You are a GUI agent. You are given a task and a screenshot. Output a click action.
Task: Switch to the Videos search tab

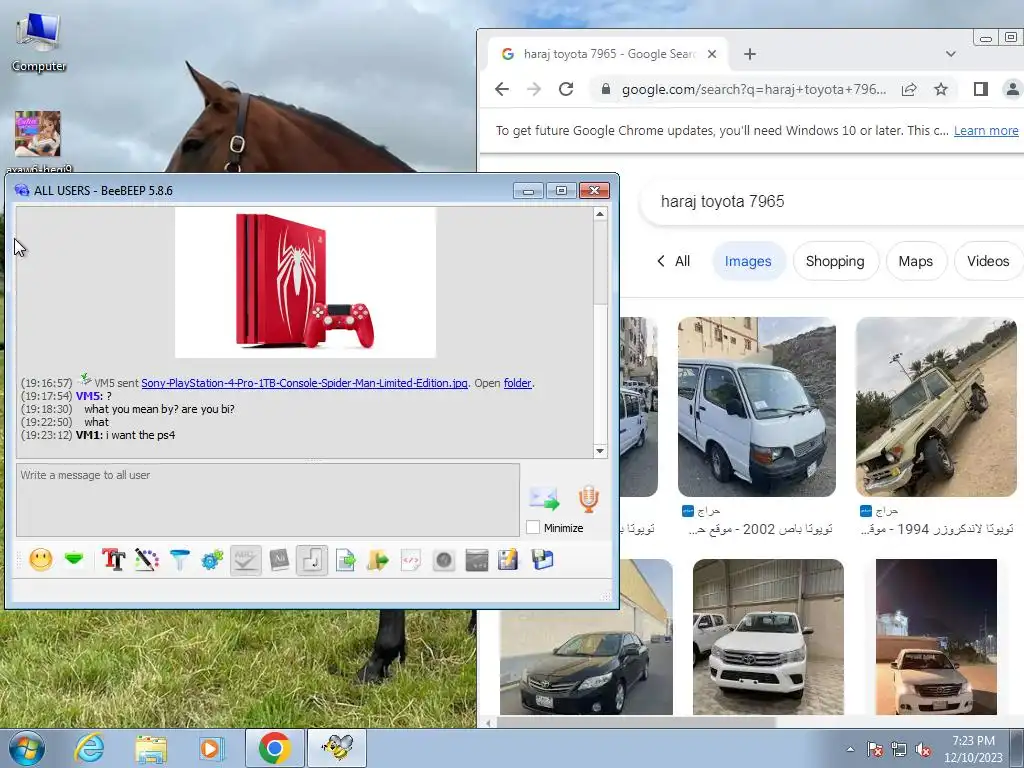tap(987, 261)
